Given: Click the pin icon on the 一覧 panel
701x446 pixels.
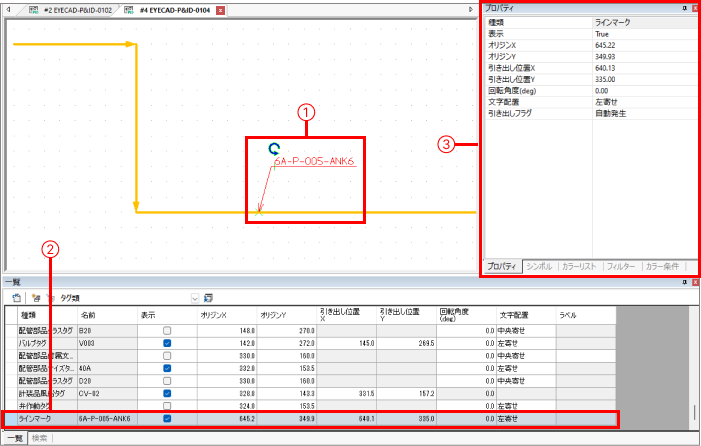Looking at the screenshot, I should pyautogui.click(x=684, y=284).
